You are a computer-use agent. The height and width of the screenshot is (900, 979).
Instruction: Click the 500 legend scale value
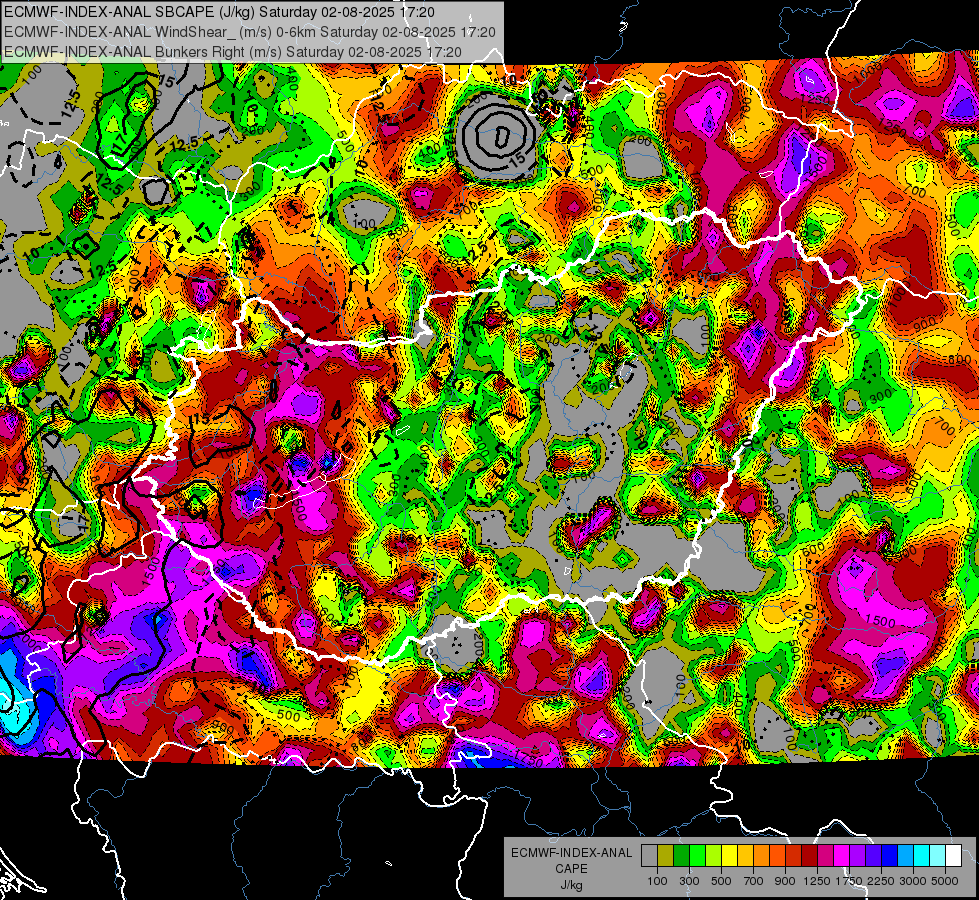tap(721, 881)
